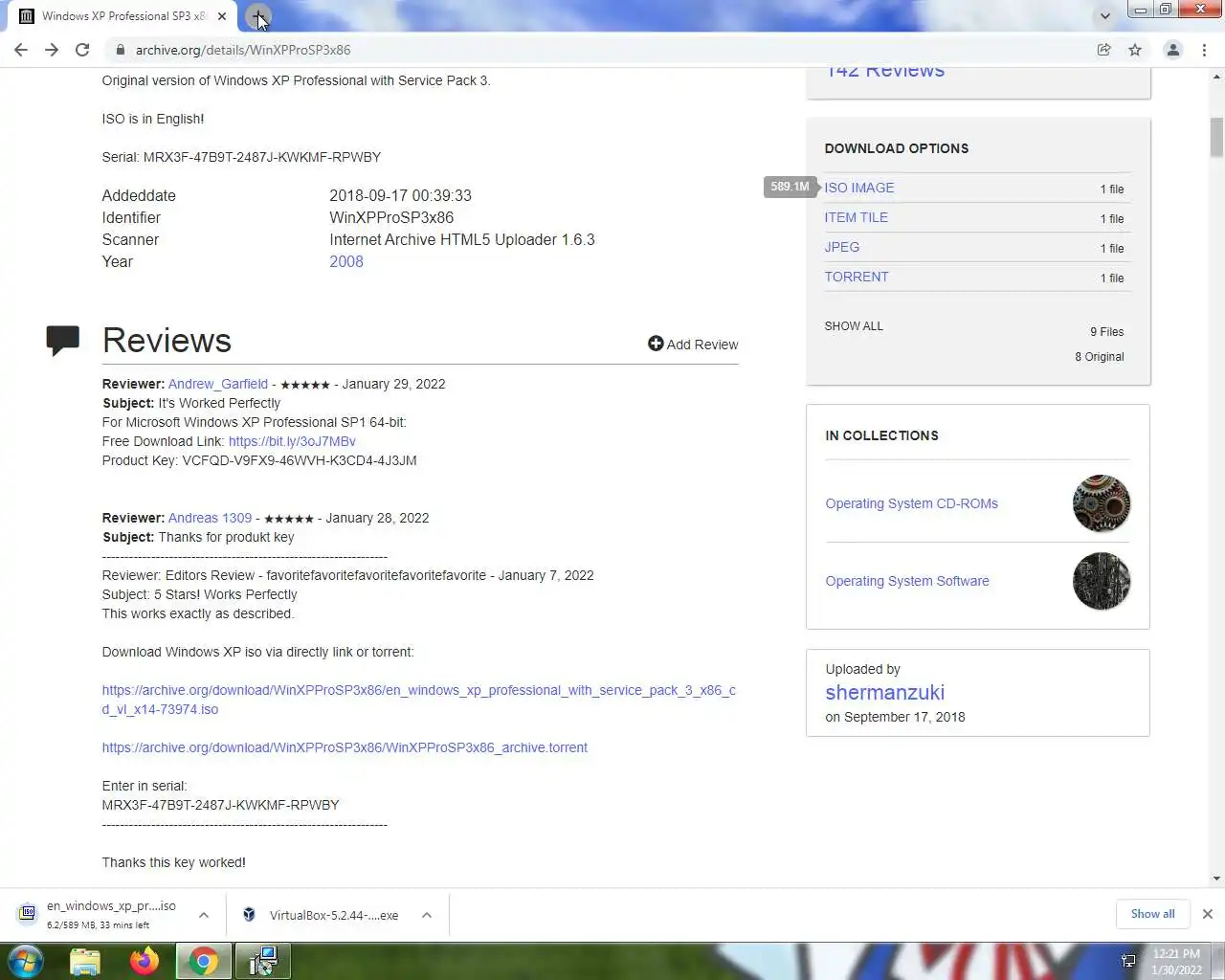Open the ITEM TILE download option
This screenshot has height=980, width=1225.
click(x=857, y=217)
